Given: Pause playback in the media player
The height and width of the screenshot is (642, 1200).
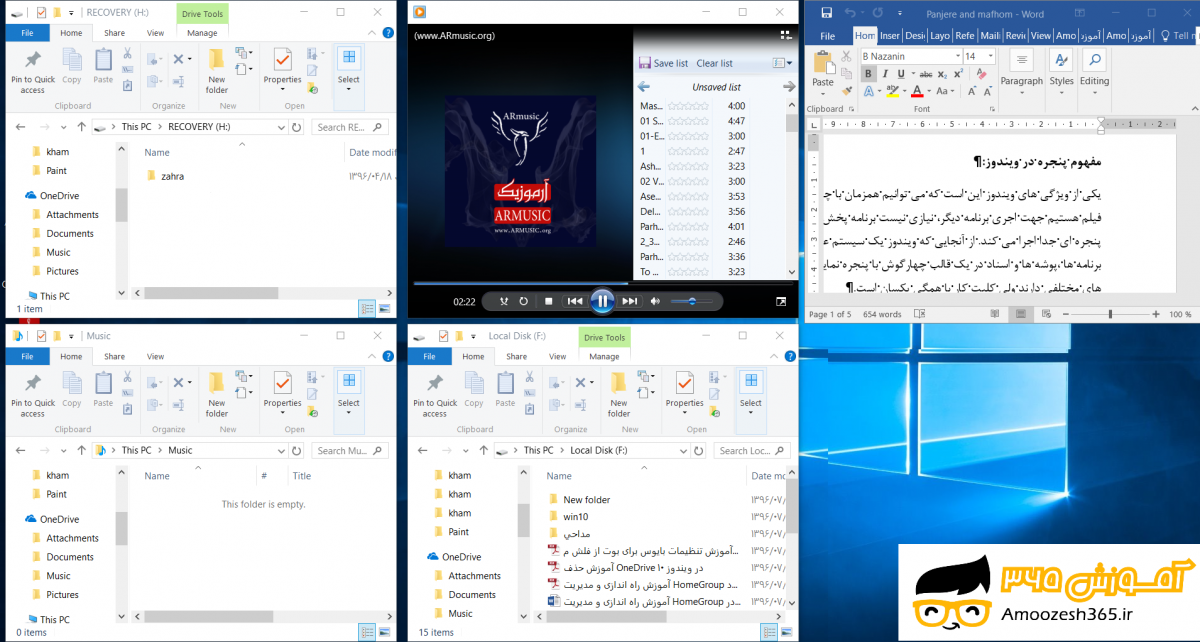Looking at the screenshot, I should click(x=602, y=301).
